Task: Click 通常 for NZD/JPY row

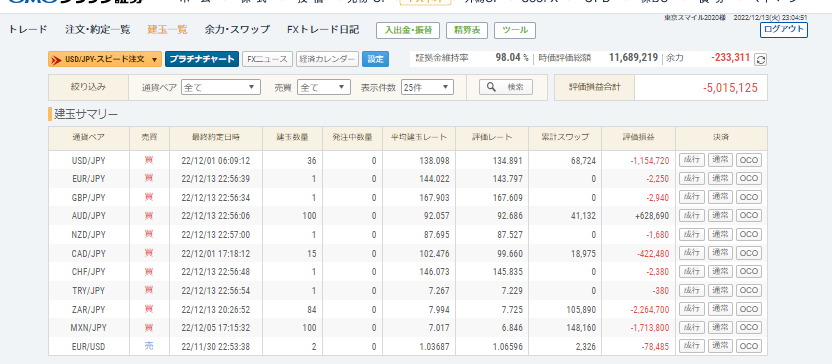Action: click(x=720, y=234)
